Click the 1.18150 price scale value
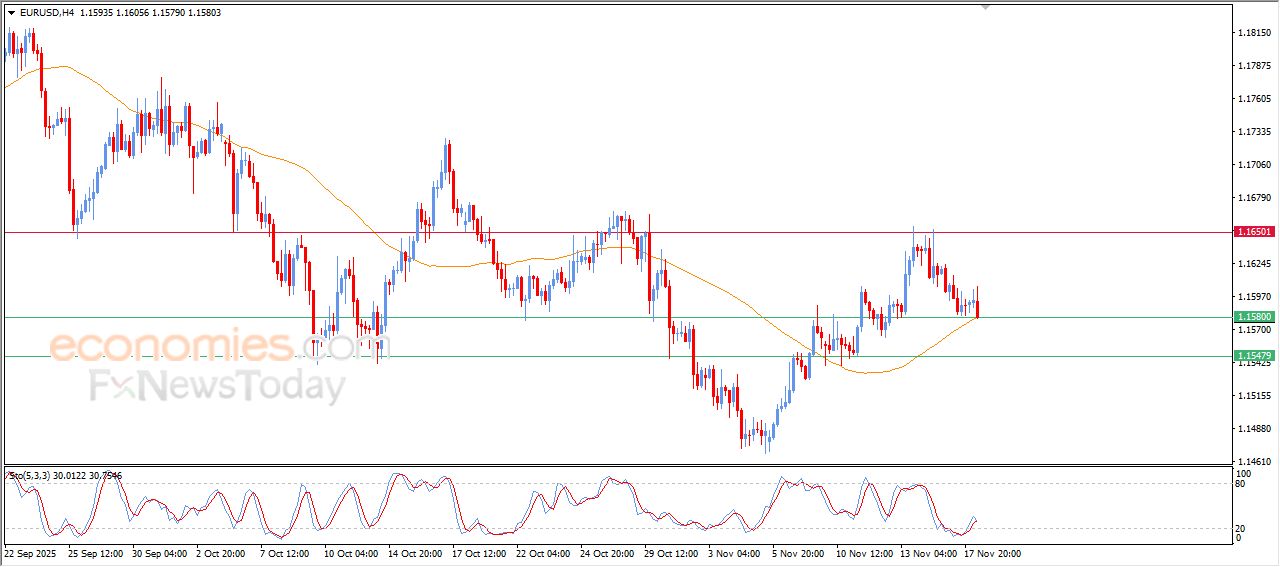 tap(1254, 33)
